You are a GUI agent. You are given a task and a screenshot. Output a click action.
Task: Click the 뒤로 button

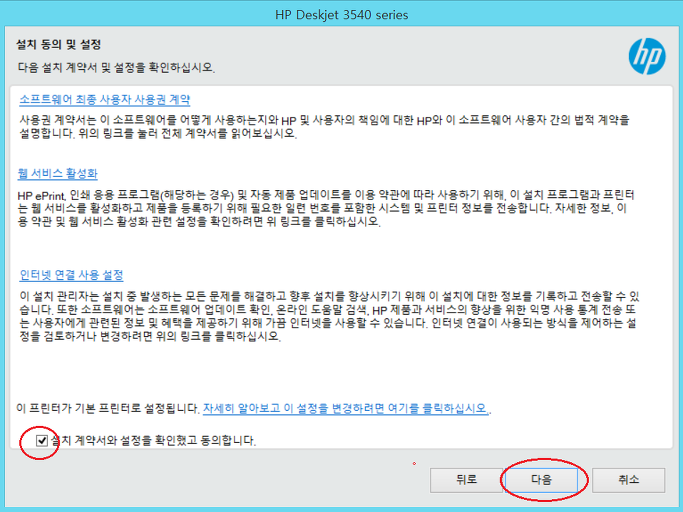[467, 480]
